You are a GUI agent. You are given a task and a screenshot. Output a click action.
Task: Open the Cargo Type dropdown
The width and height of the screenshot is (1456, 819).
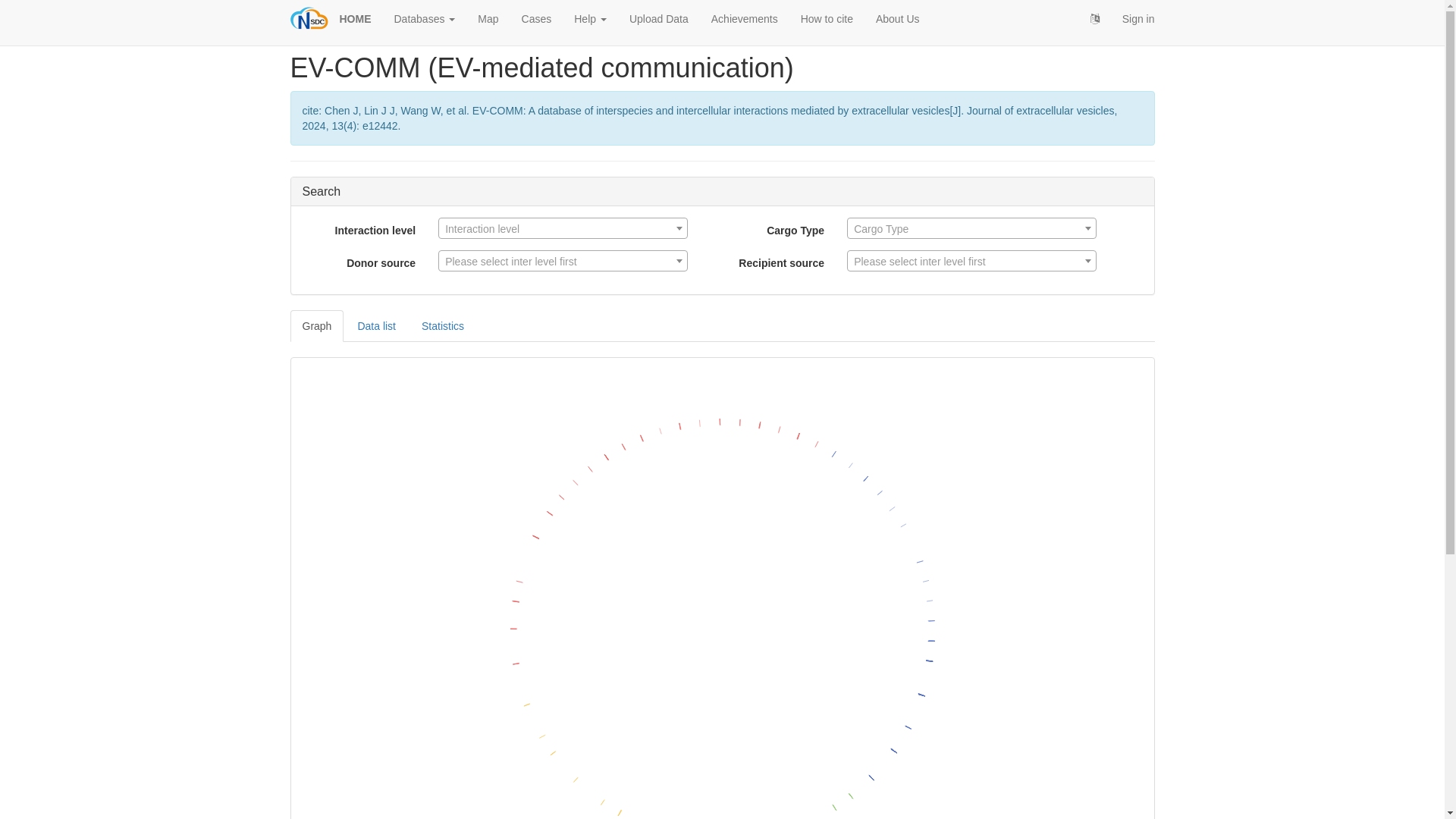click(x=971, y=228)
